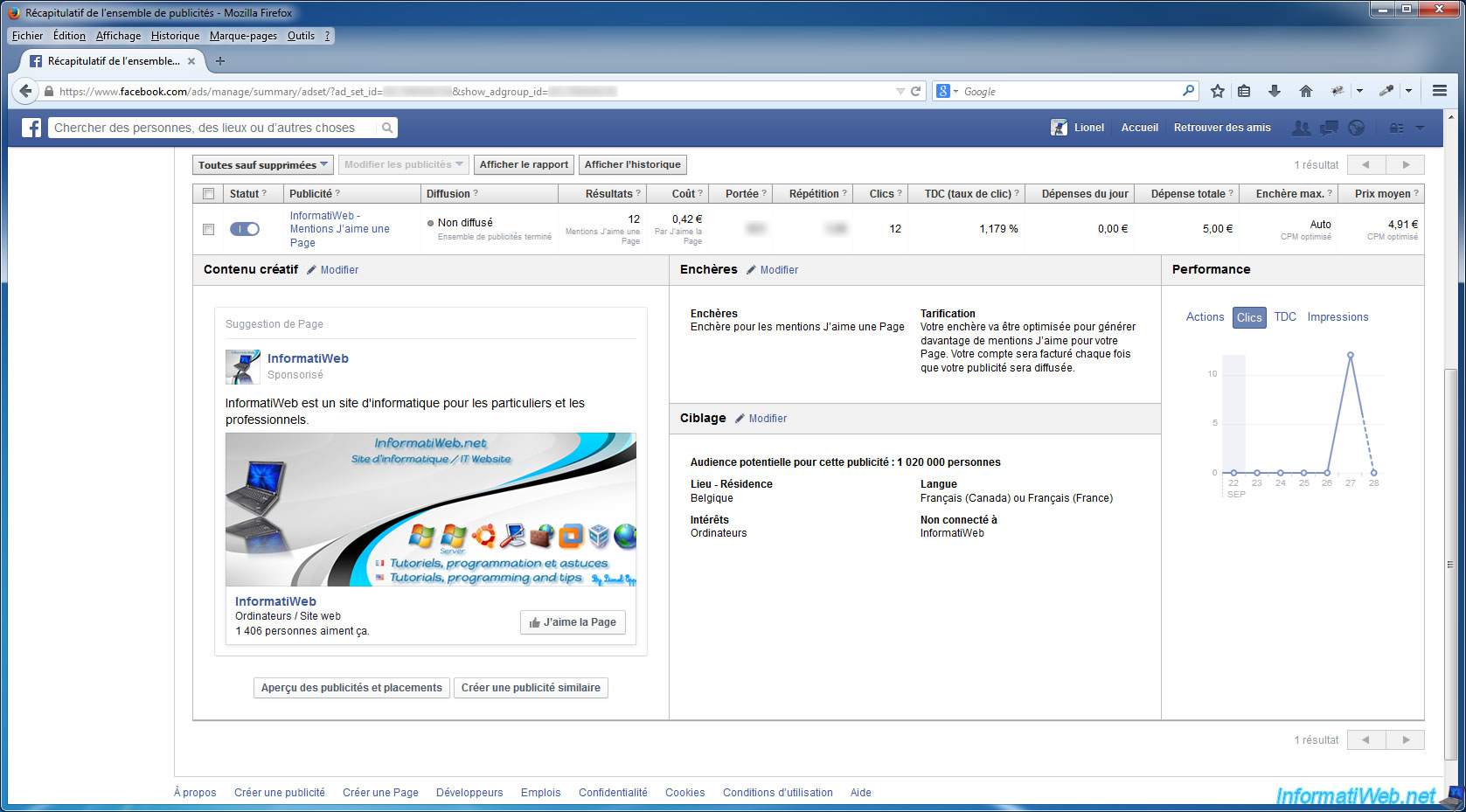
Task: Open Facebook friend requests icon
Action: click(x=1301, y=128)
